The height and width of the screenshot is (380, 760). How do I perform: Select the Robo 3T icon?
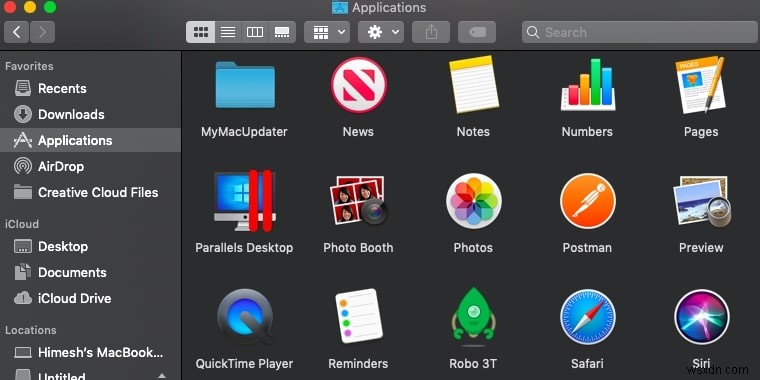point(474,317)
